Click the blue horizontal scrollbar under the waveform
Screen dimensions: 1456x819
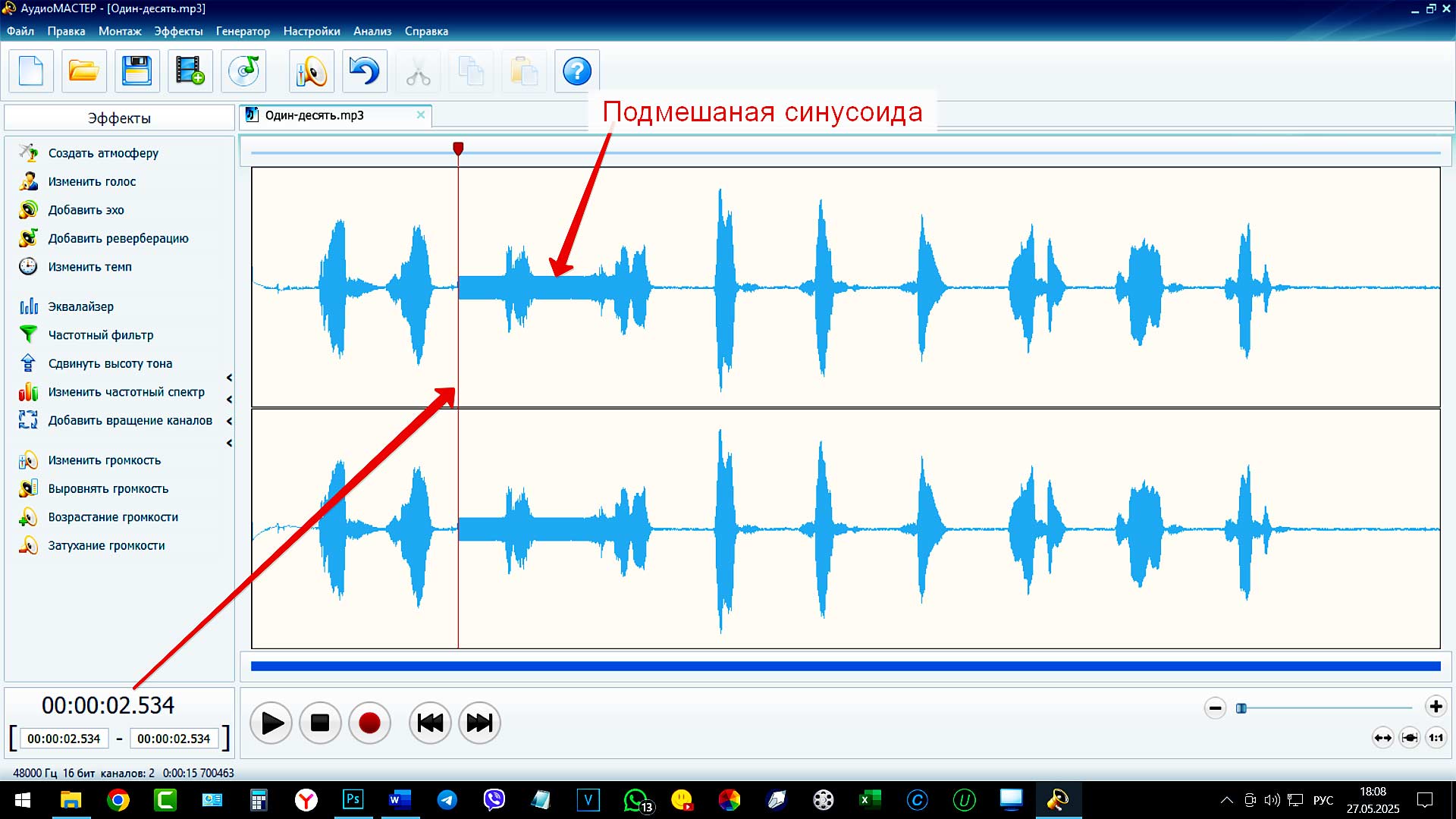click(x=846, y=667)
